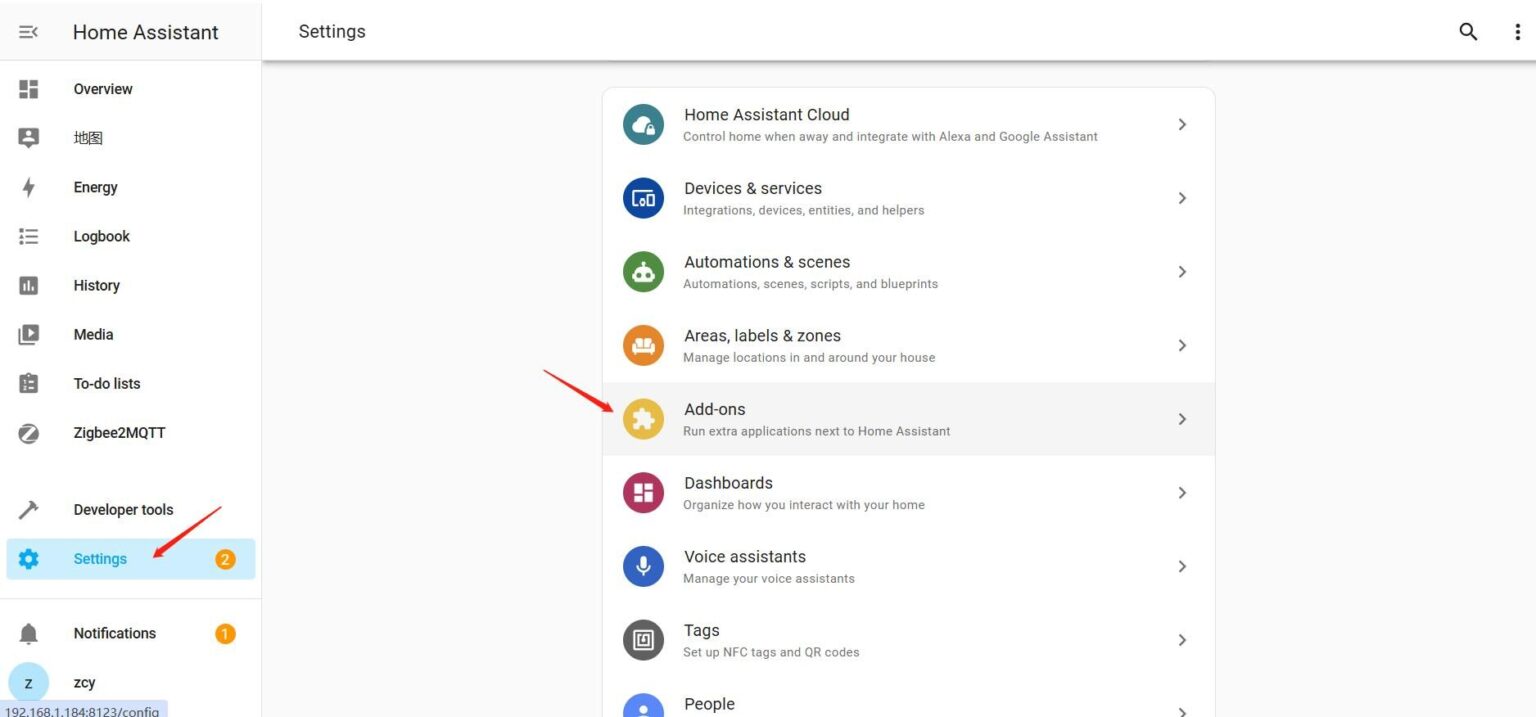The width and height of the screenshot is (1536, 717).
Task: Expand the Voice assistants chevron arrow
Action: 1182,566
